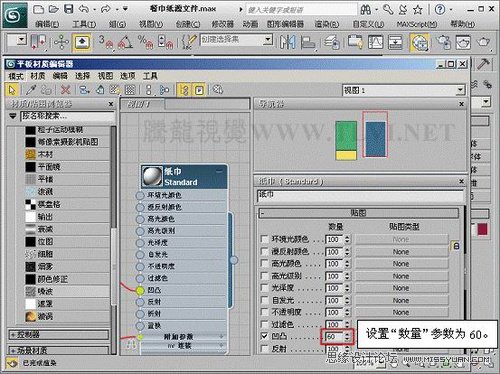Click the Mirror tool icon
This screenshot has height=374, width=500.
coord(287,42)
